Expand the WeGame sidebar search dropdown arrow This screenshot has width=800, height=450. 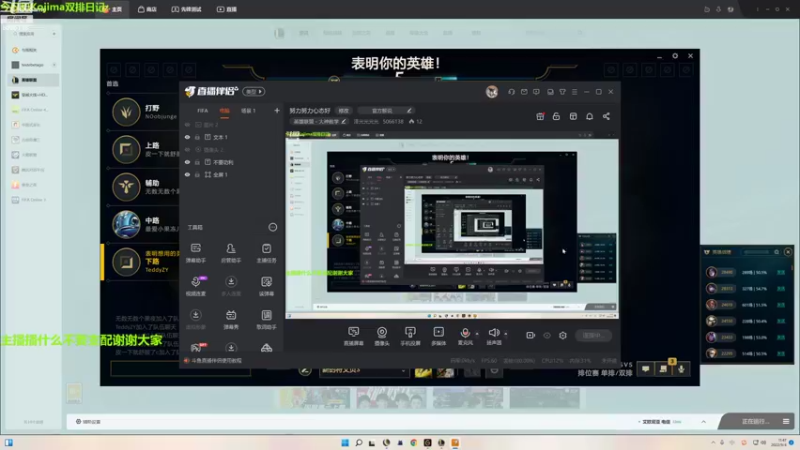tap(54, 34)
